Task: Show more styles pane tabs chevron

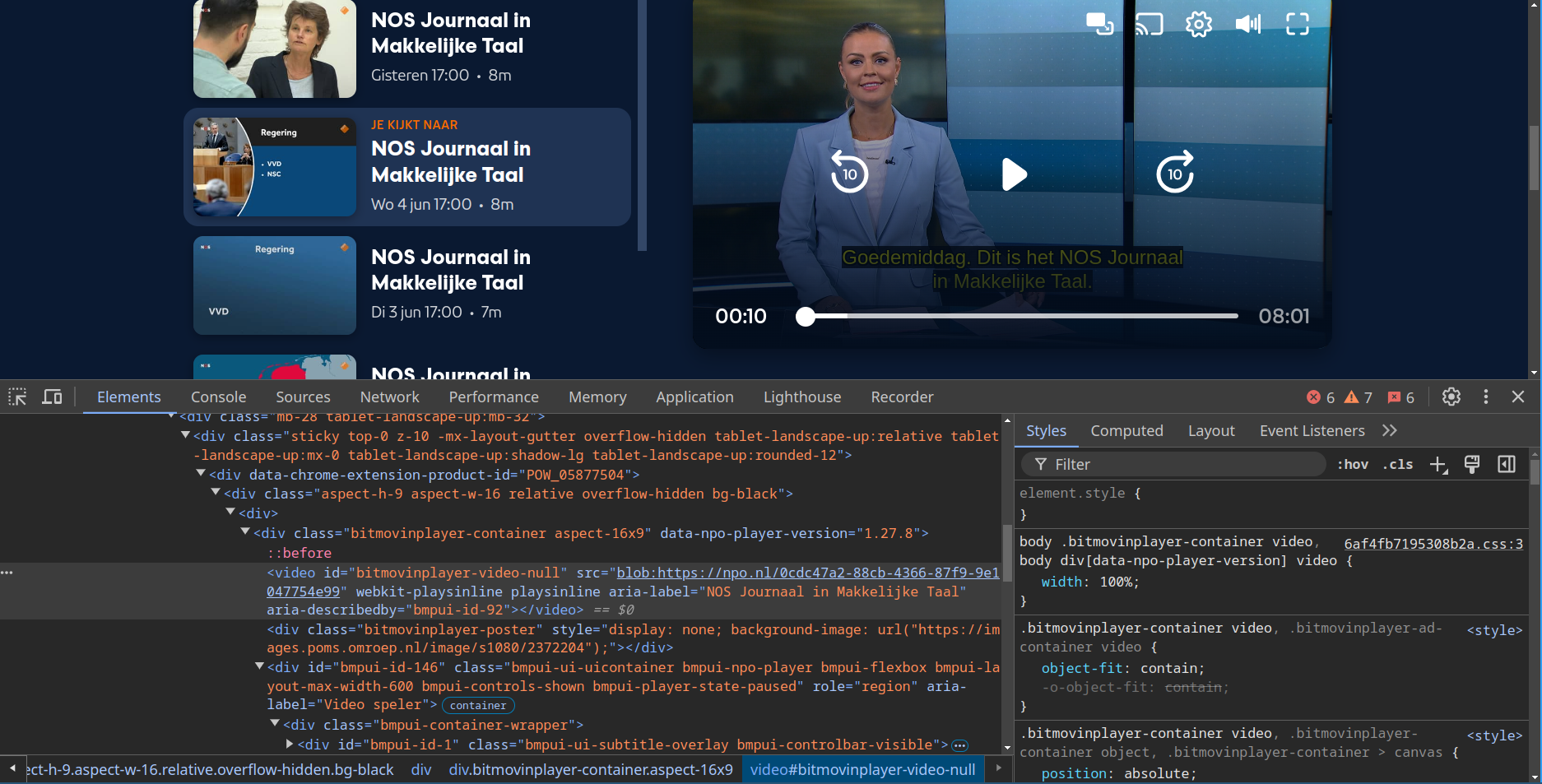Action: pos(1390,430)
